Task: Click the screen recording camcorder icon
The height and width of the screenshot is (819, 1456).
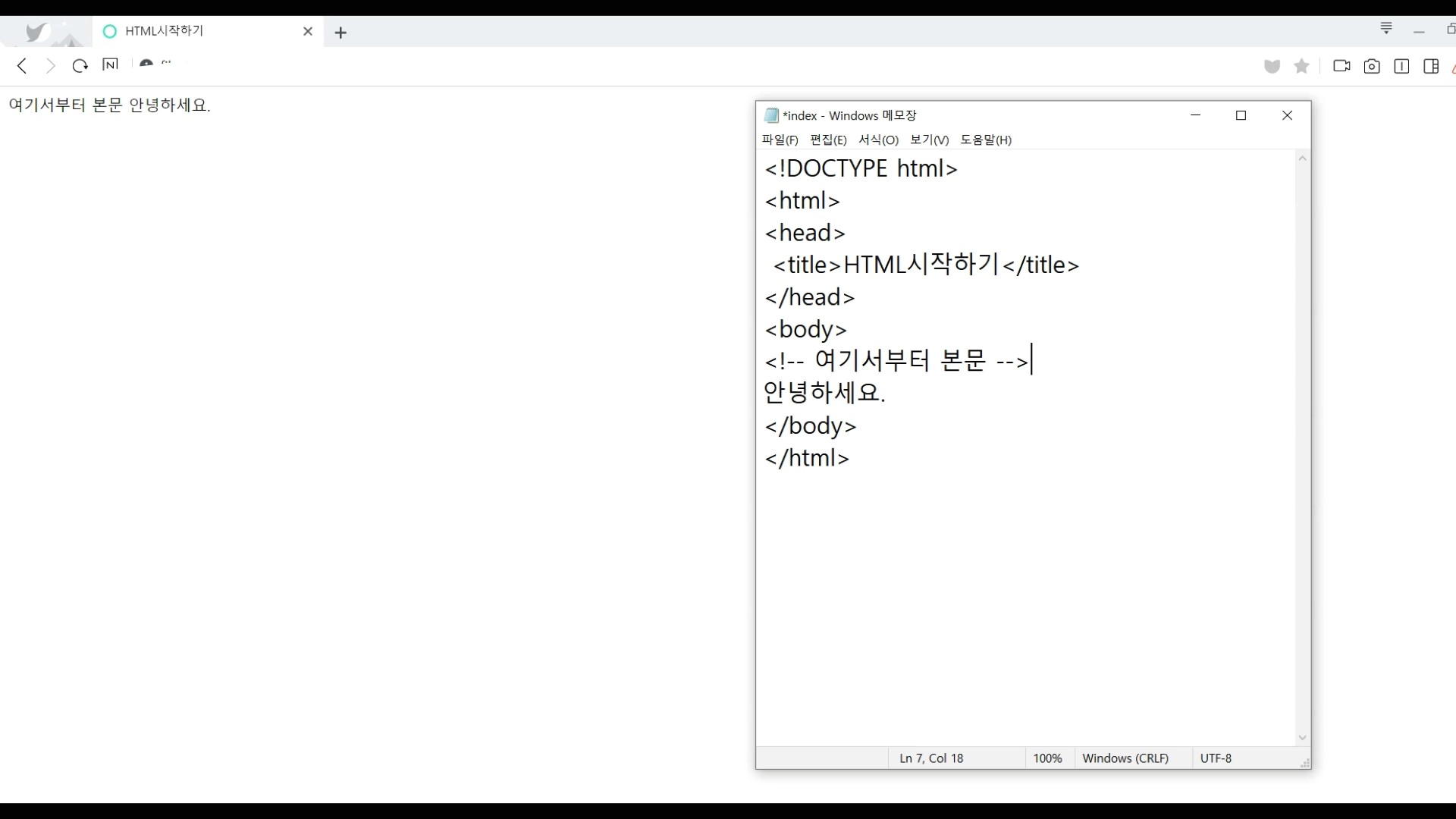Action: (1341, 66)
